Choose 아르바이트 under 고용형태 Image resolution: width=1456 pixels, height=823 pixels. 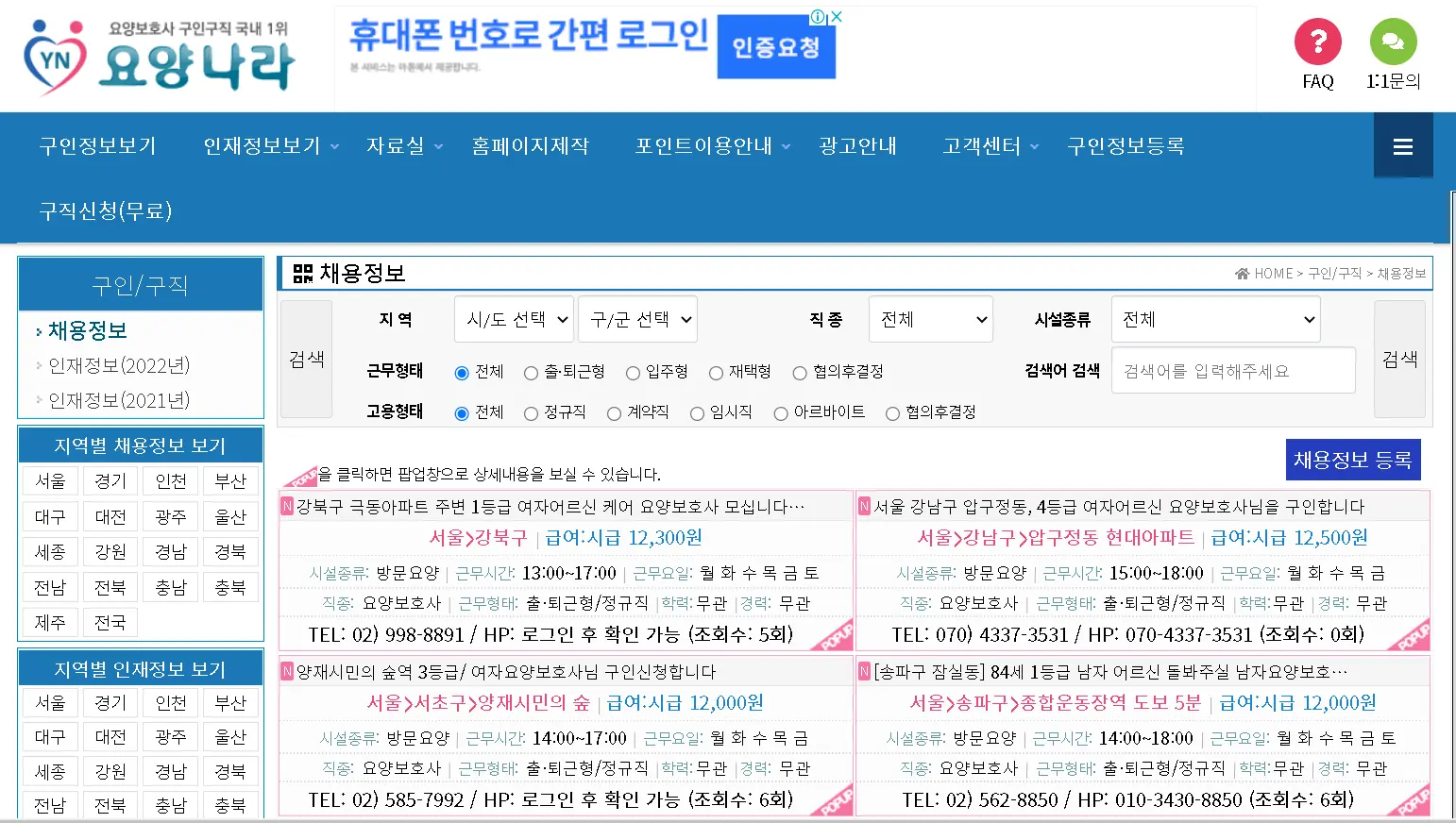[x=781, y=412]
